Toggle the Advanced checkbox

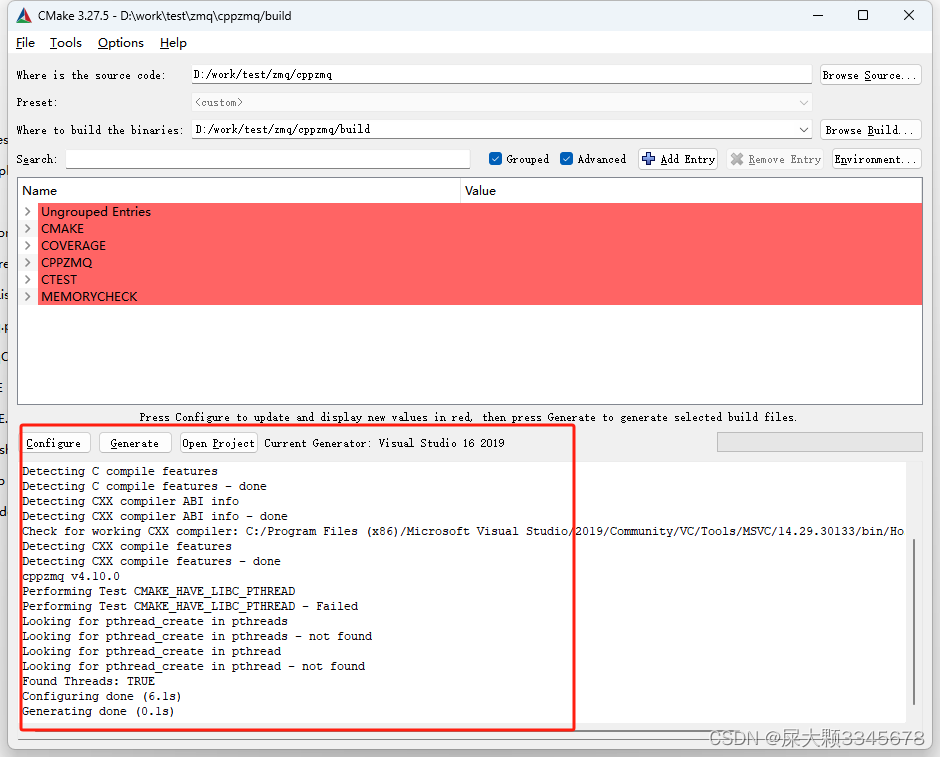pyautogui.click(x=566, y=158)
